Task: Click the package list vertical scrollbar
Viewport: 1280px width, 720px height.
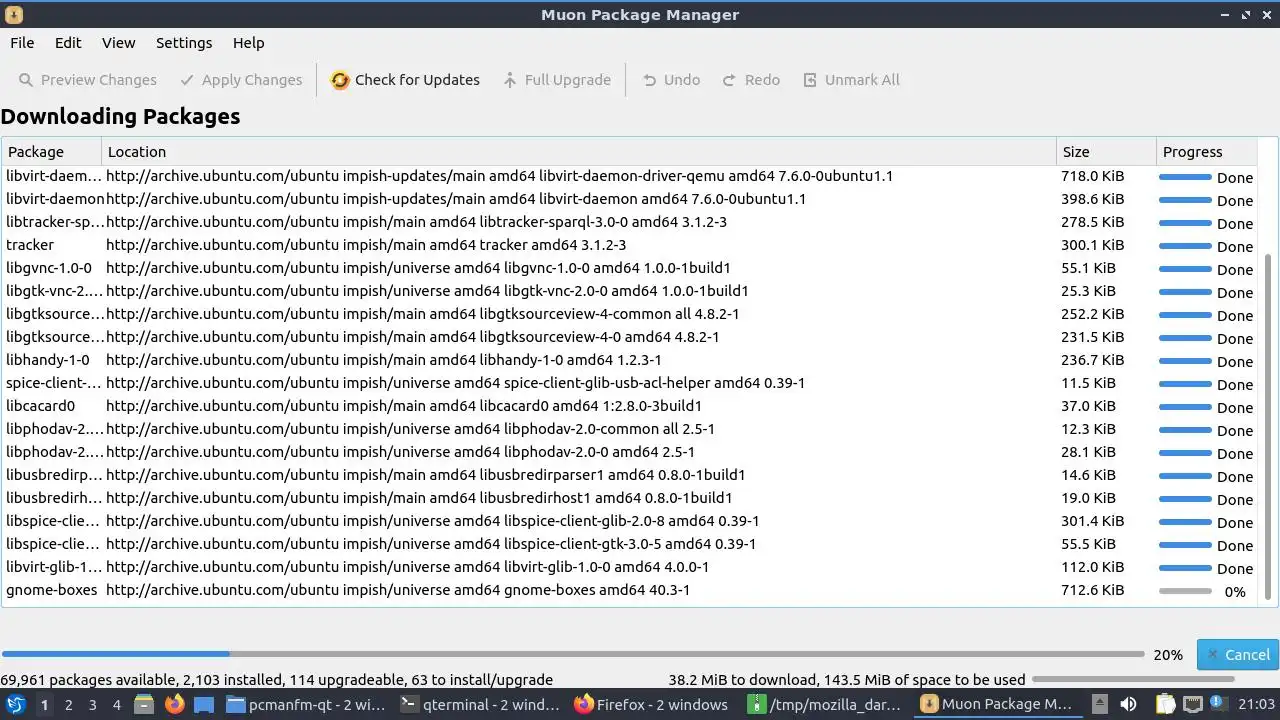Action: click(1269, 425)
